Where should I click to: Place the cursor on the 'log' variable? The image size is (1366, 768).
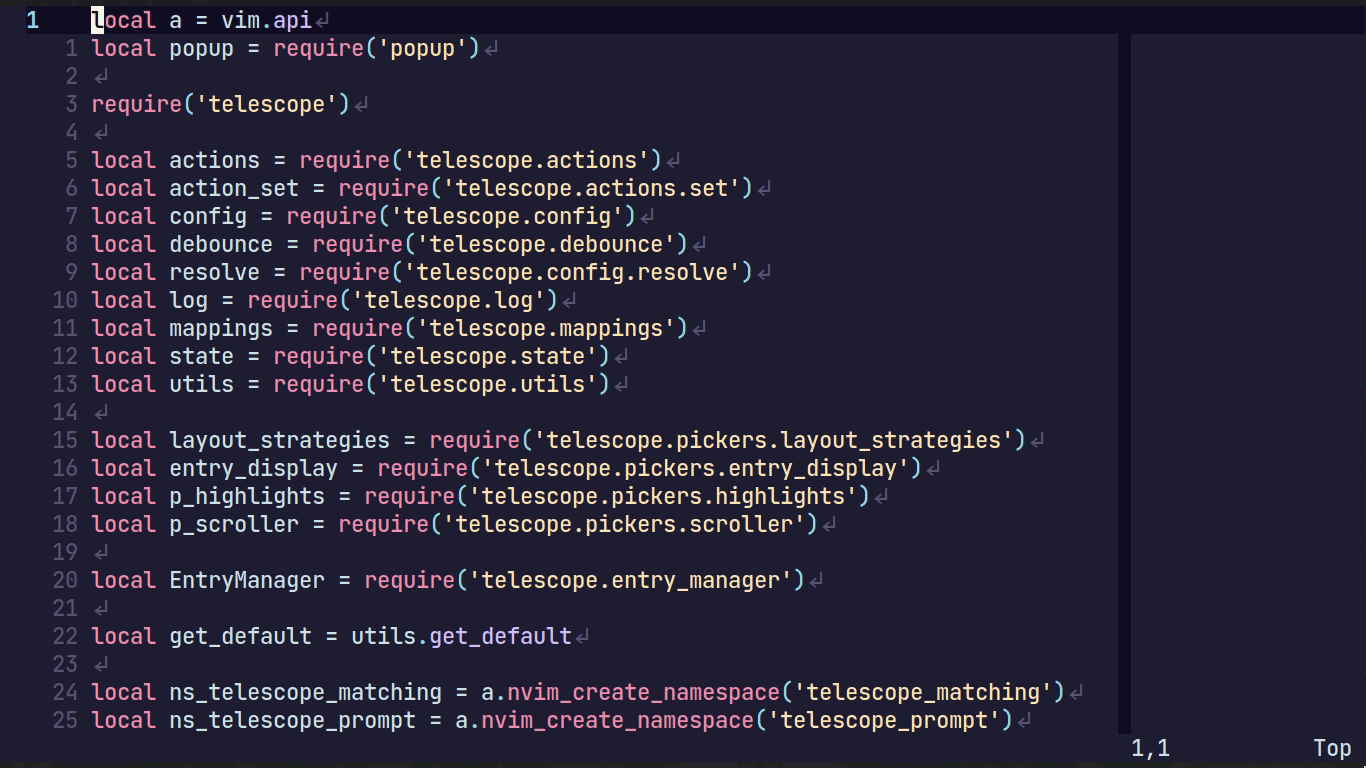[x=188, y=300]
